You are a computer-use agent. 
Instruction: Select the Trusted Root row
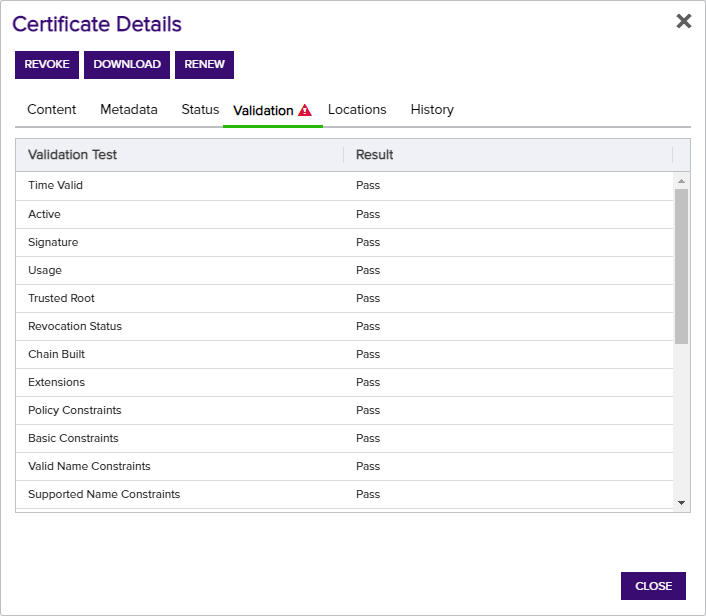pos(344,299)
